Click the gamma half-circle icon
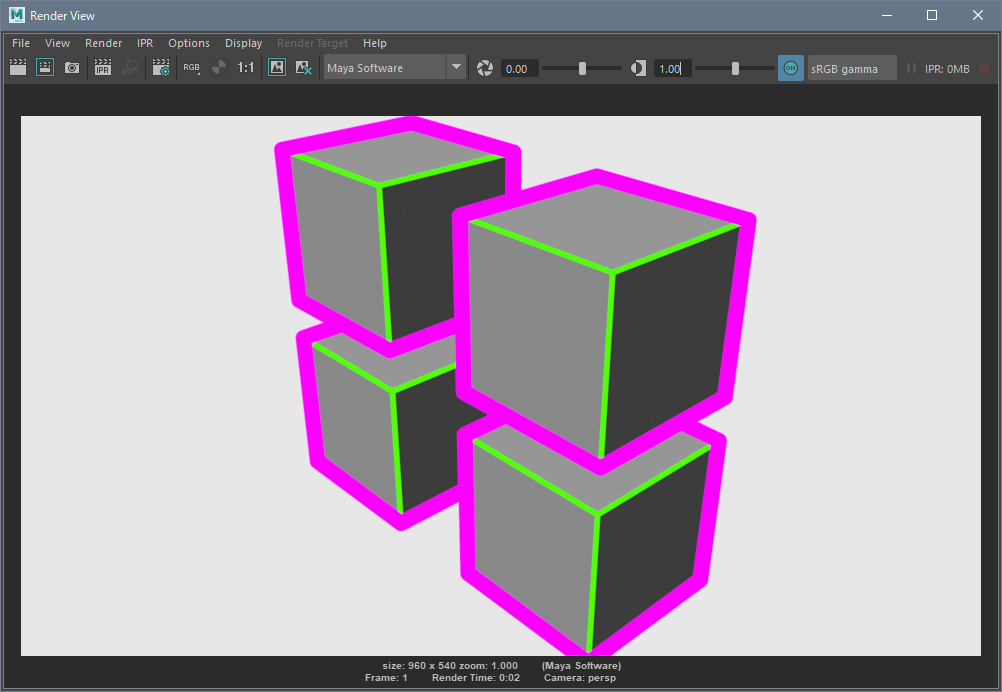Screen dimensions: 1002x692 pyautogui.click(x=638, y=68)
